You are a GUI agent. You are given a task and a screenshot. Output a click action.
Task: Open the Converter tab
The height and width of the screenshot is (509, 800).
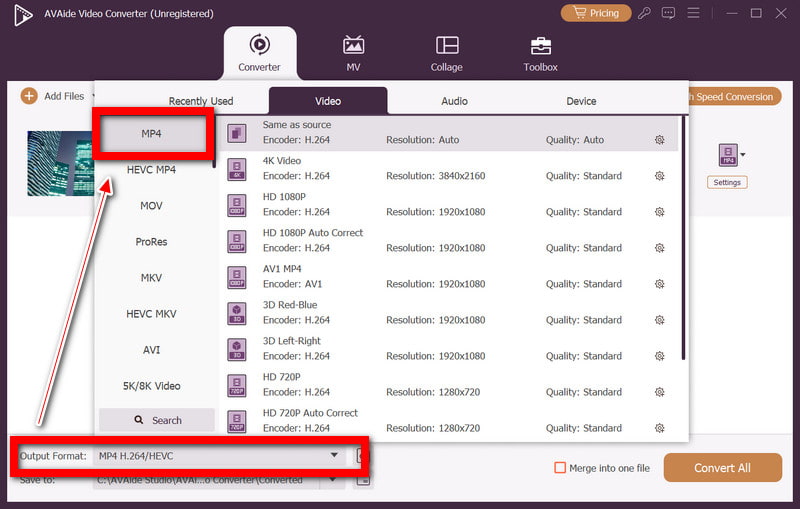click(259, 53)
